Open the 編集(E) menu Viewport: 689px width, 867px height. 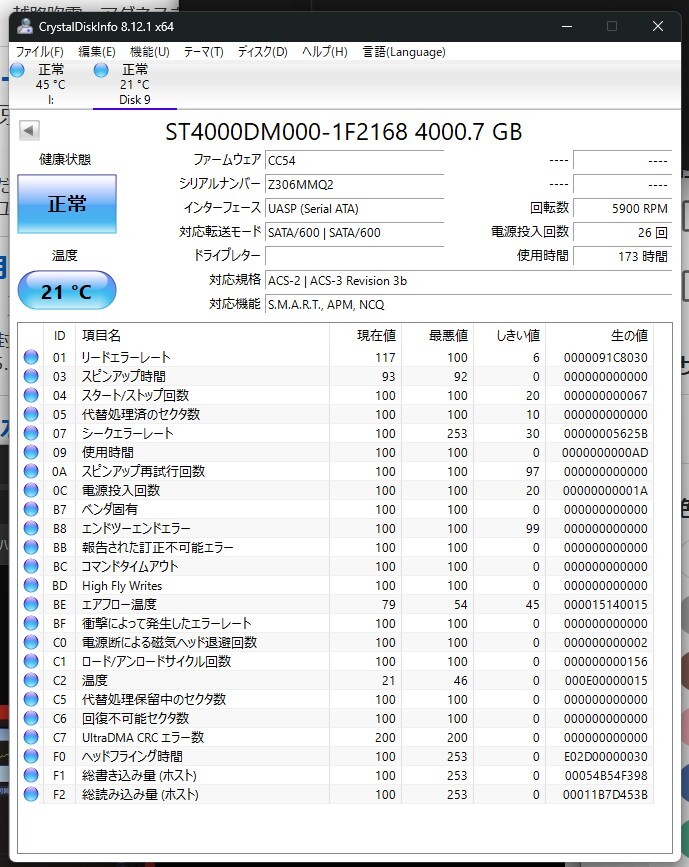[x=97, y=51]
